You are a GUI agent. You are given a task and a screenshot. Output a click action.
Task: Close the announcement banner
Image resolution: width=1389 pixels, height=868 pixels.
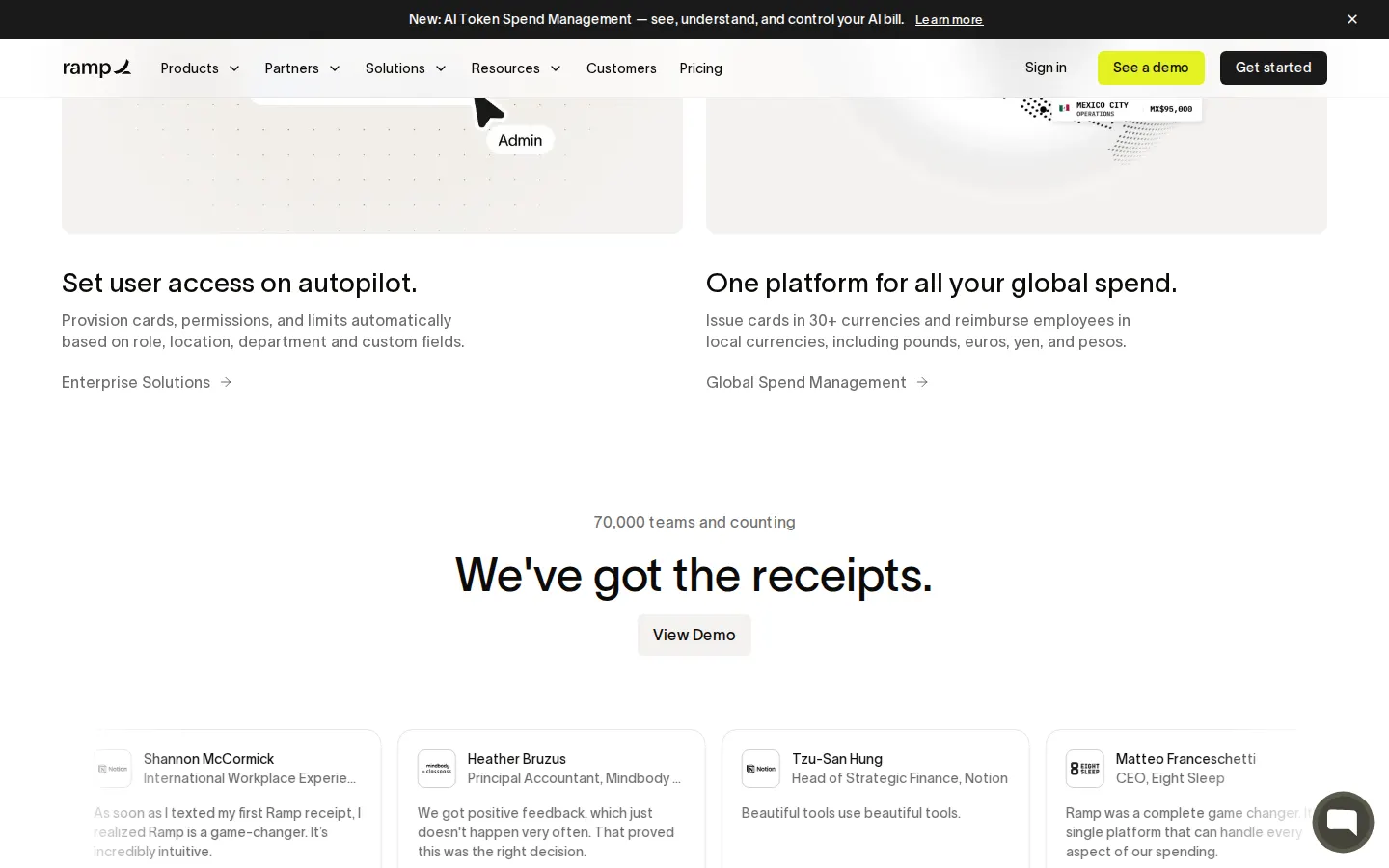(1352, 19)
